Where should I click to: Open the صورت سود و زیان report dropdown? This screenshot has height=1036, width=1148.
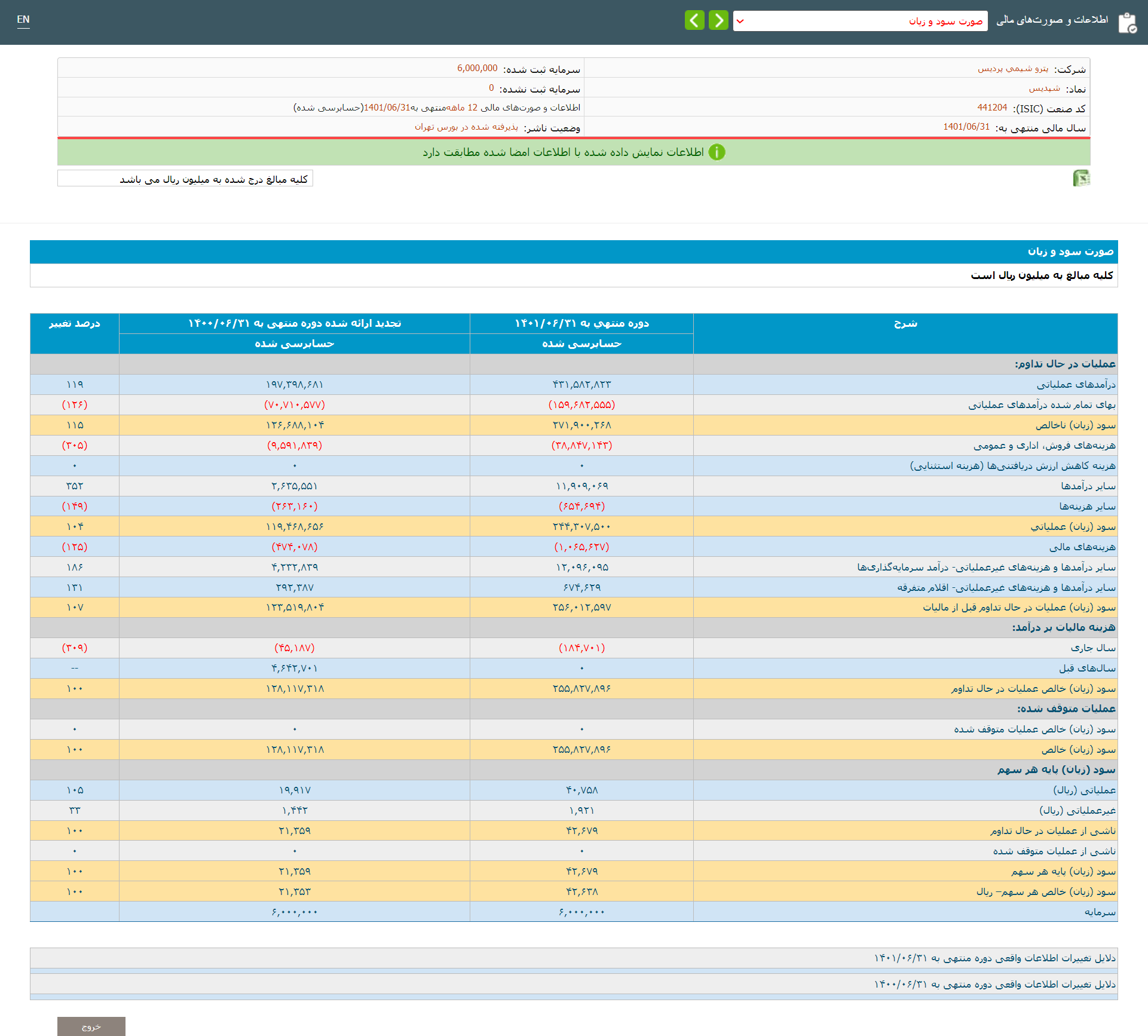click(x=860, y=21)
